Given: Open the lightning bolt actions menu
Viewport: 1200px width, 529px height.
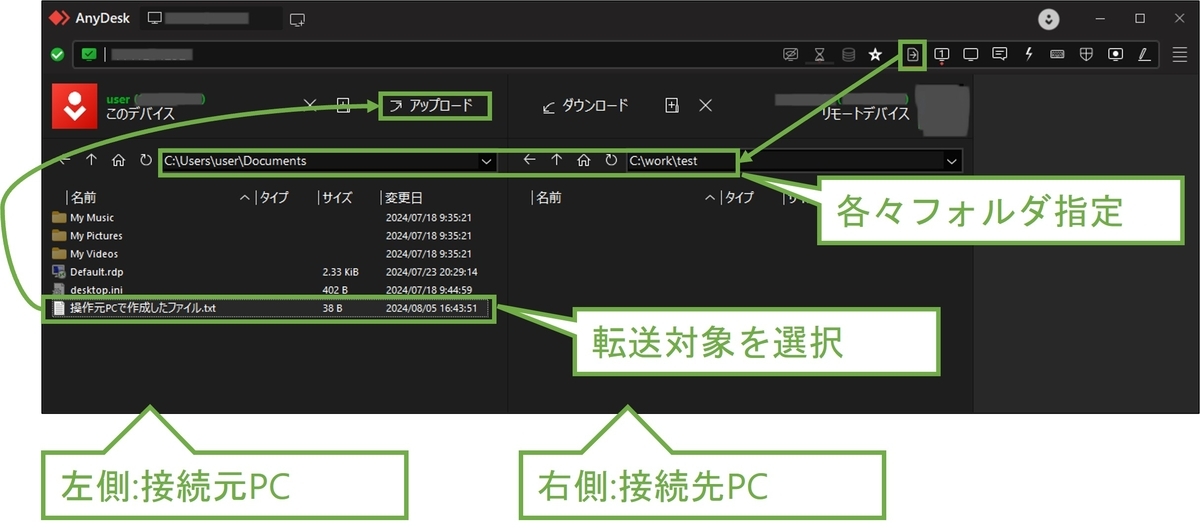Looking at the screenshot, I should point(1028,54).
